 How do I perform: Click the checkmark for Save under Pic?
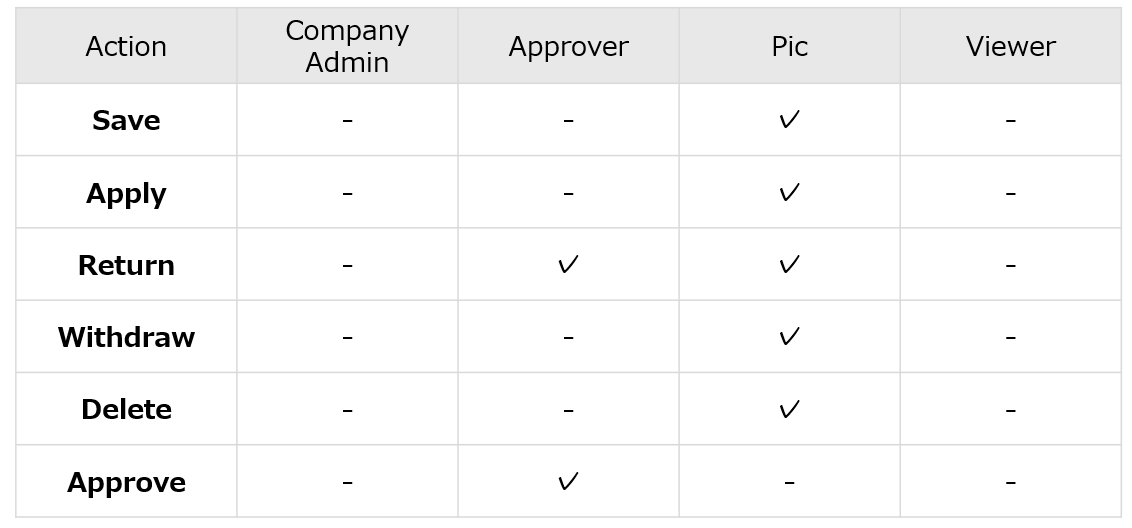[789, 120]
